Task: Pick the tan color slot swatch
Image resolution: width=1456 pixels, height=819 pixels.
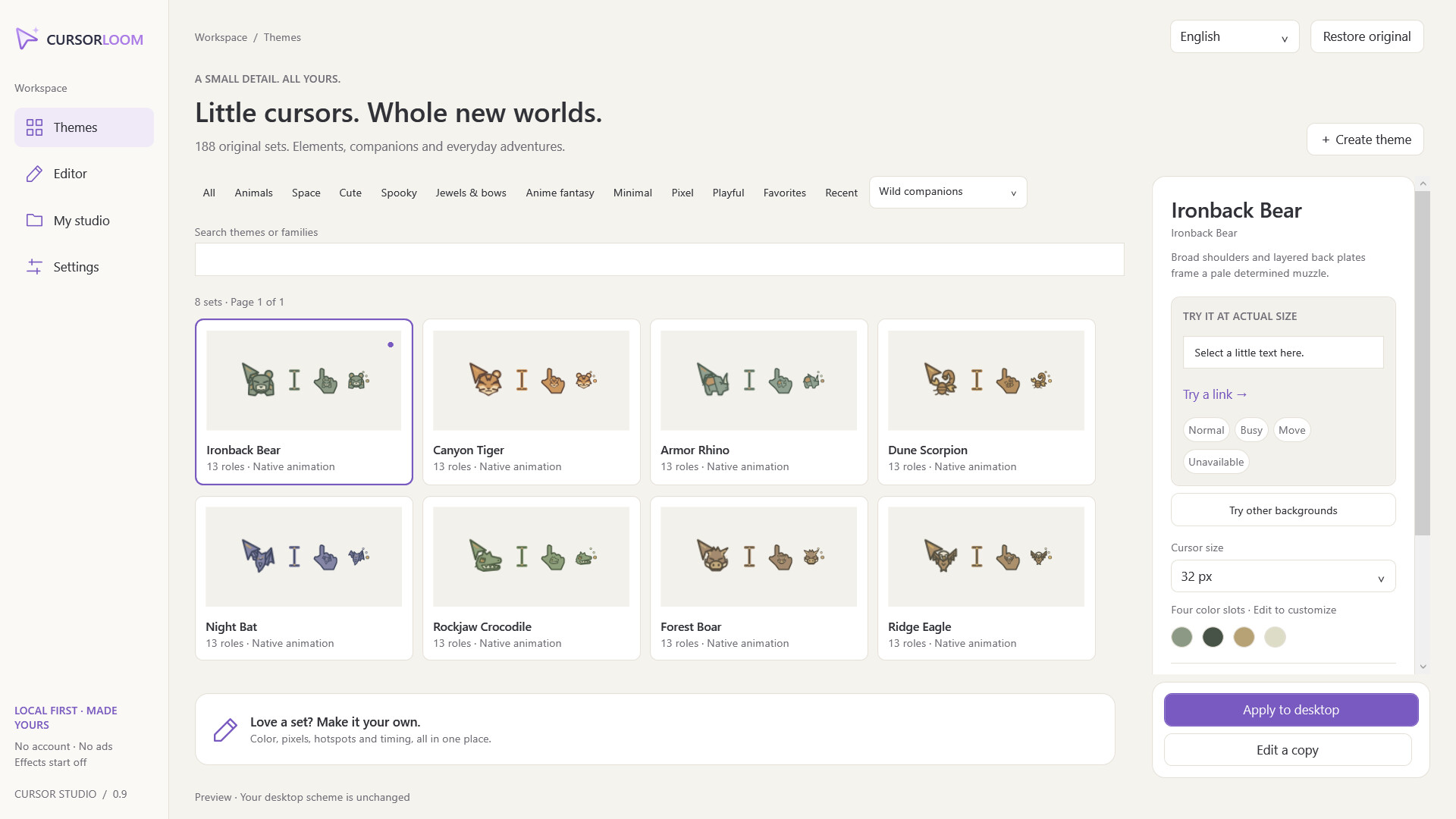Action: [1244, 637]
